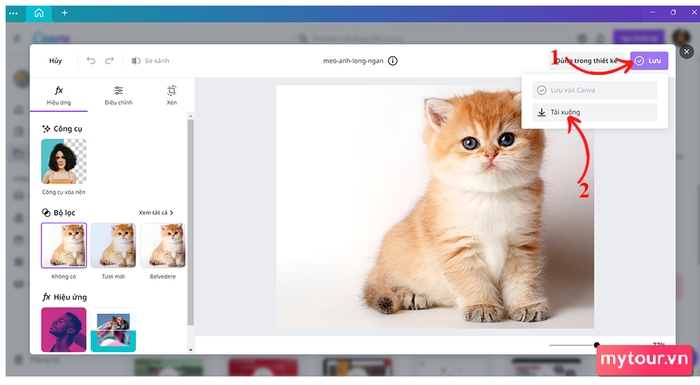Apply the Tươi mới filter

113,245
